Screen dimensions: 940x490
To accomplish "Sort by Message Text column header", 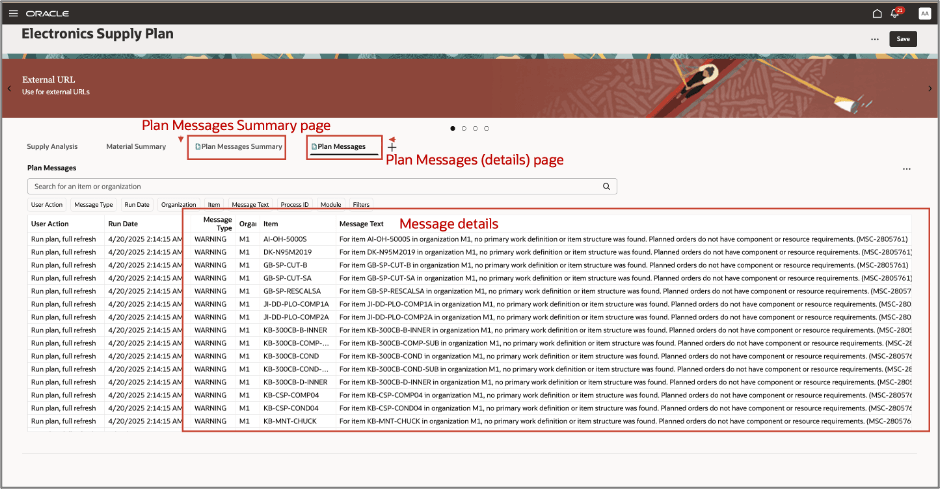I will (x=361, y=224).
